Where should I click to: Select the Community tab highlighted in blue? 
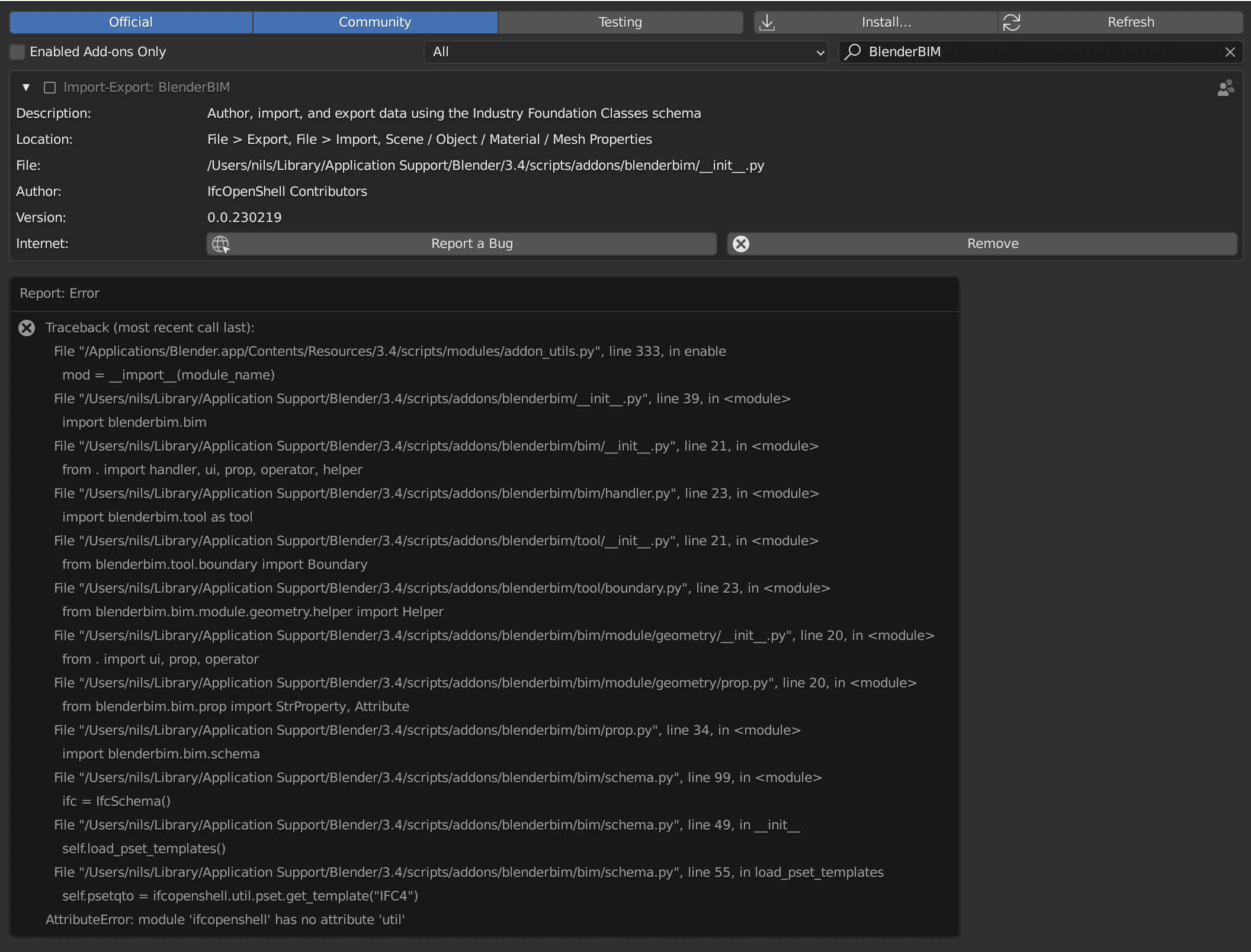pos(374,22)
